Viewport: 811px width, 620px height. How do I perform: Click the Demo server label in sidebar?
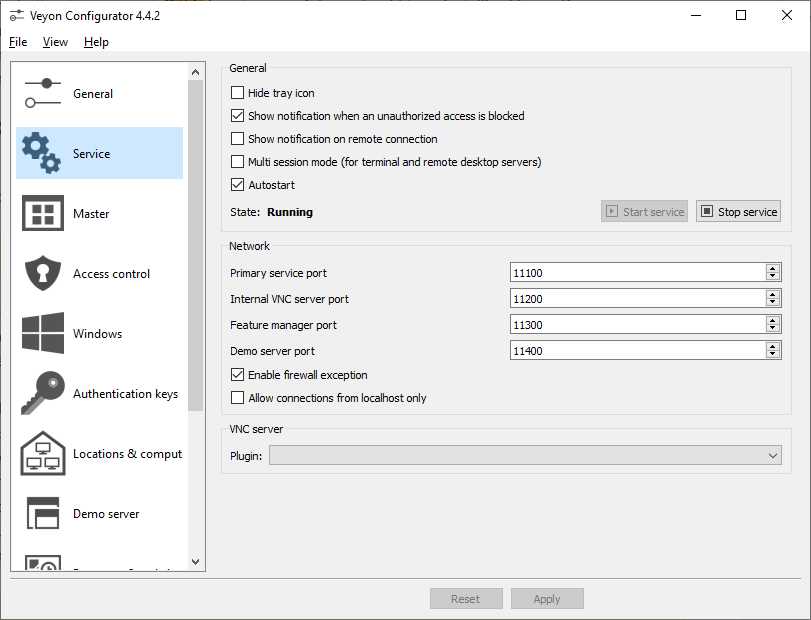pyautogui.click(x=106, y=513)
